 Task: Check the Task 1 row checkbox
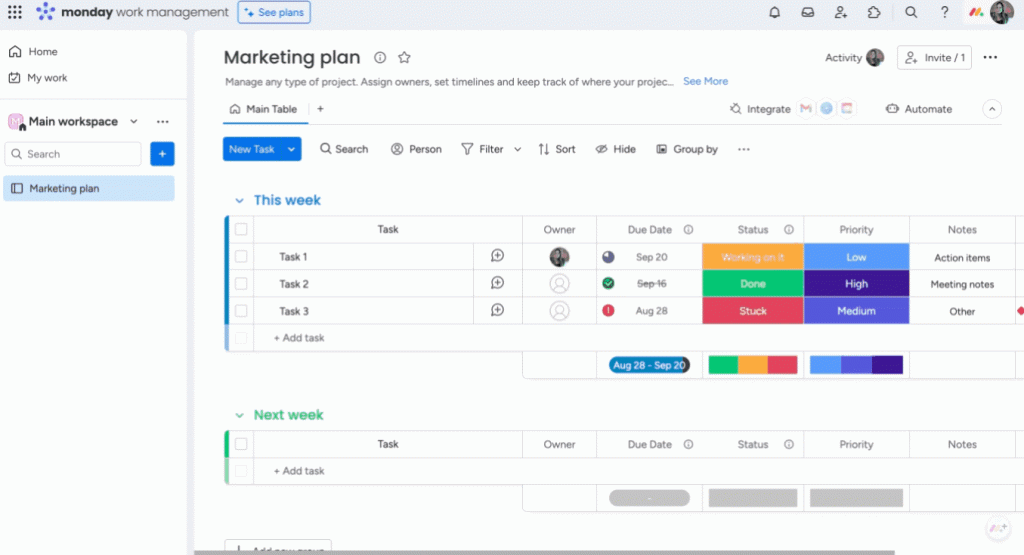pyautogui.click(x=241, y=257)
